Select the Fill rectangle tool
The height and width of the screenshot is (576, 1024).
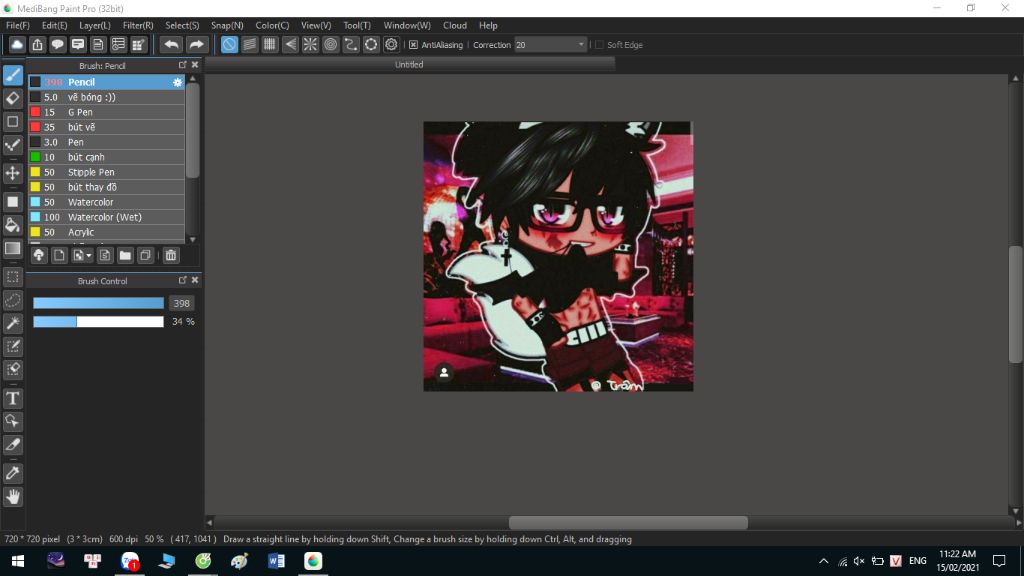pyautogui.click(x=12, y=202)
